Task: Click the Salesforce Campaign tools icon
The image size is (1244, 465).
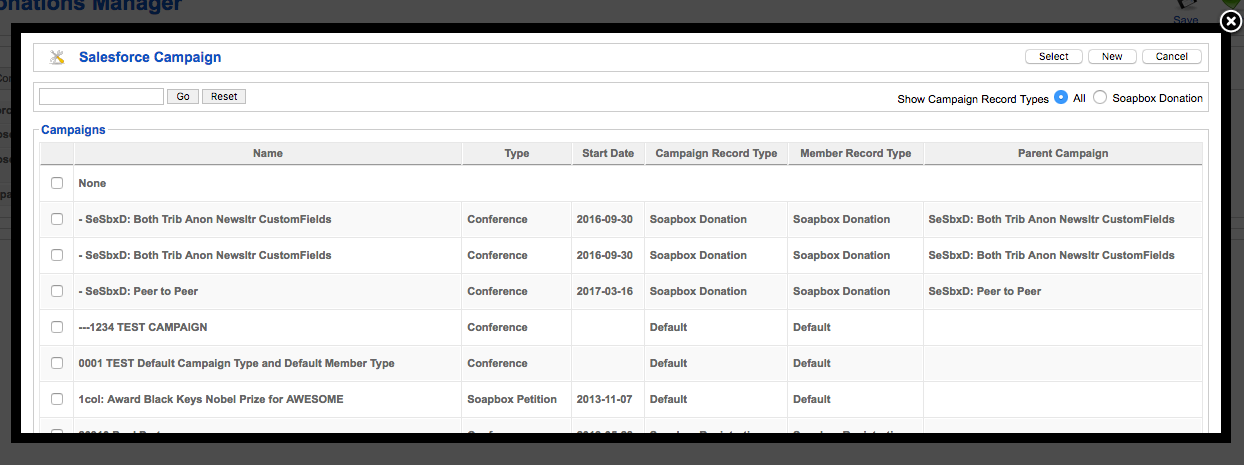Action: tap(57, 57)
